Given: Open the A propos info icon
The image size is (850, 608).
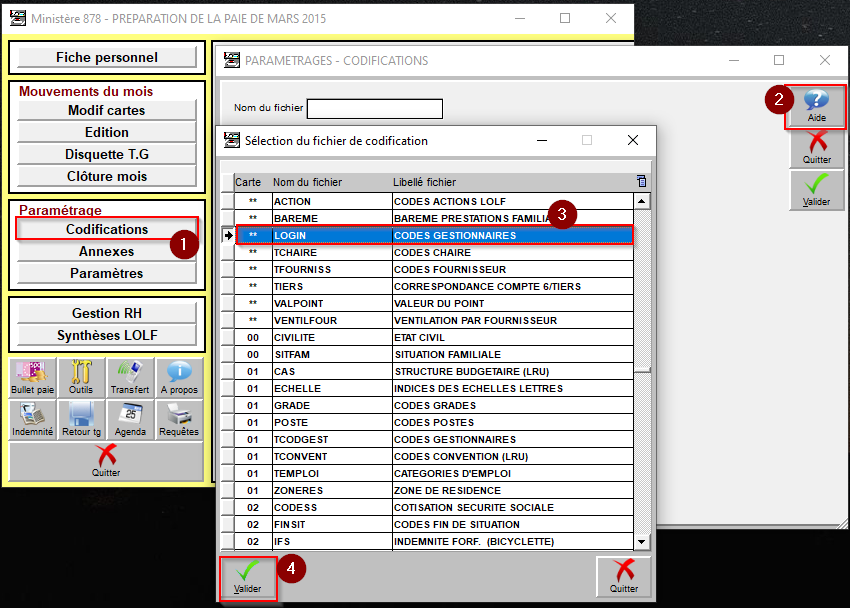Looking at the screenshot, I should [179, 377].
